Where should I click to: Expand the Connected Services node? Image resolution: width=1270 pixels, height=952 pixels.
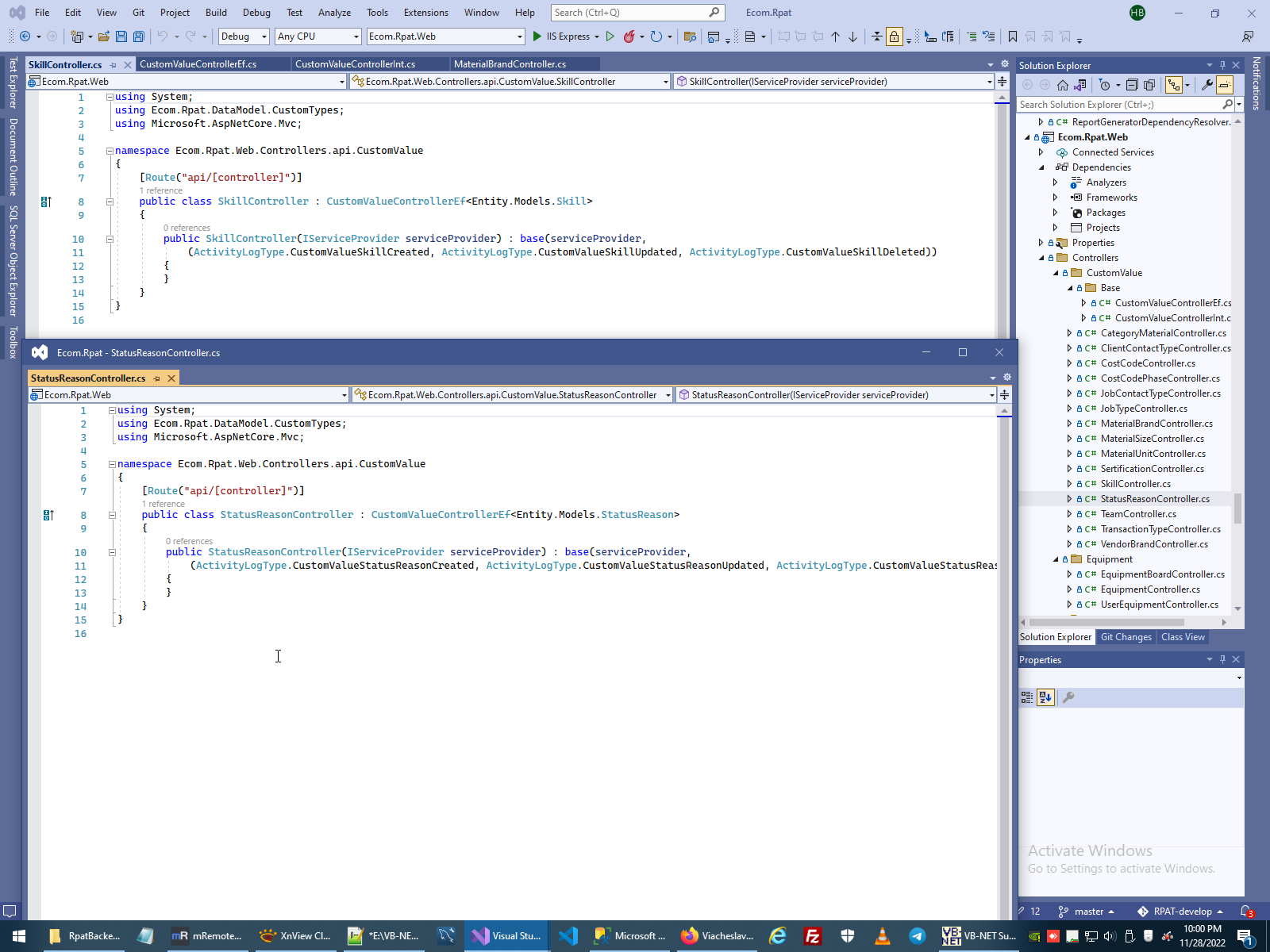tap(1041, 152)
